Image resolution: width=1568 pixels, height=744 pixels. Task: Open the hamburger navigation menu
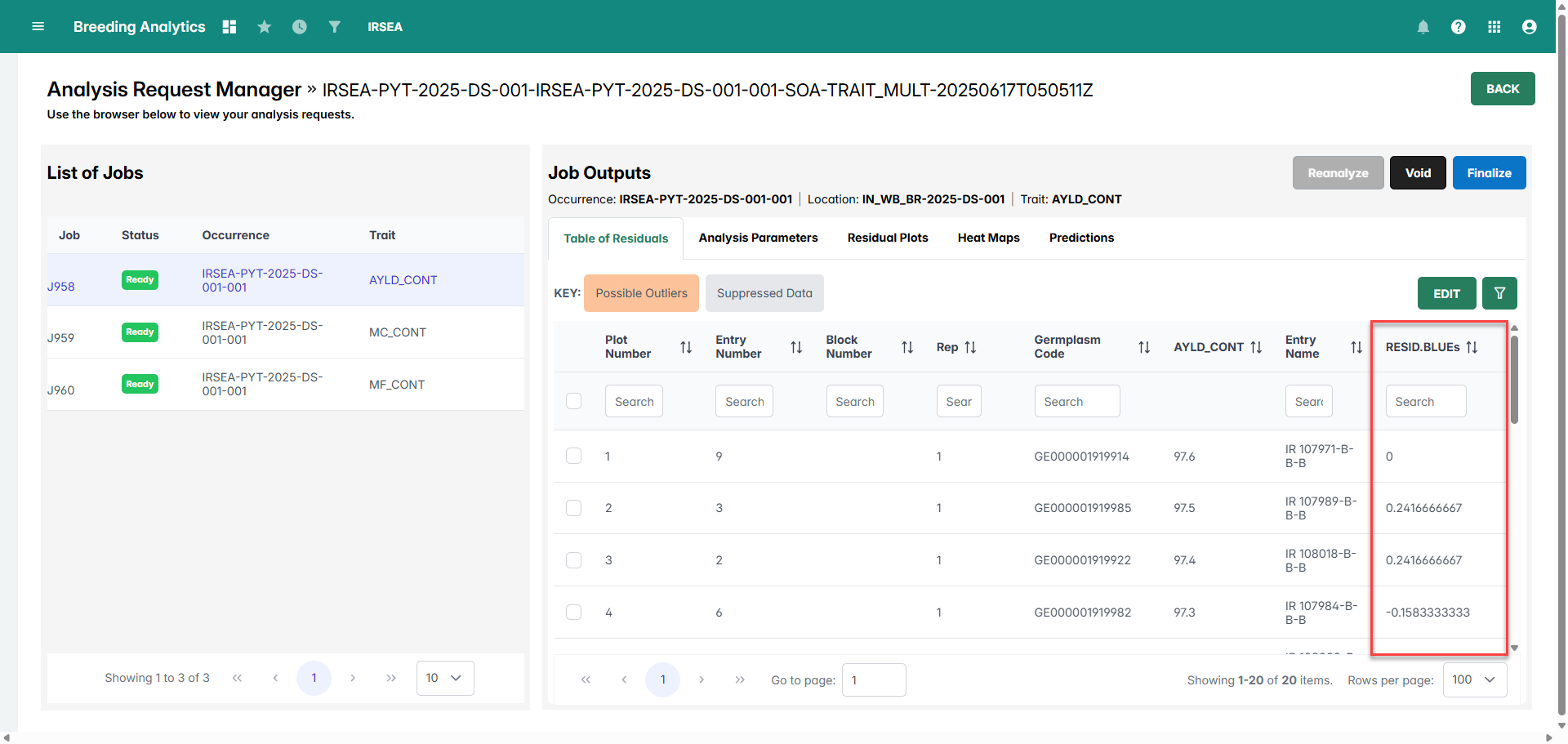click(38, 27)
